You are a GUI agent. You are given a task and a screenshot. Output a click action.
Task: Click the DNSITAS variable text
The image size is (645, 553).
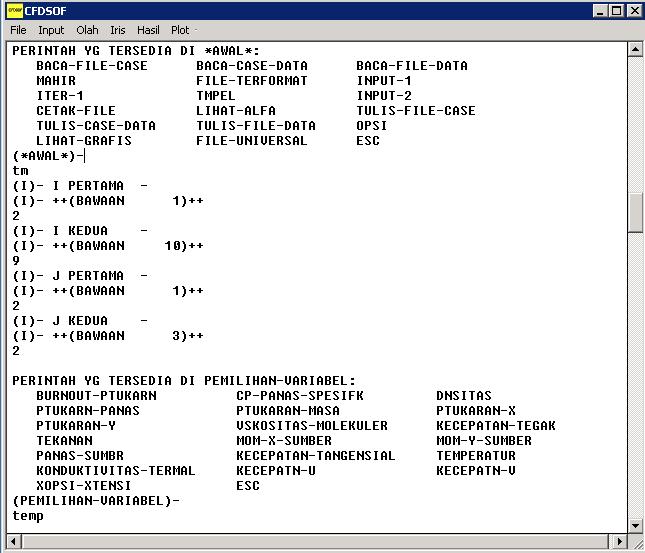[464, 396]
